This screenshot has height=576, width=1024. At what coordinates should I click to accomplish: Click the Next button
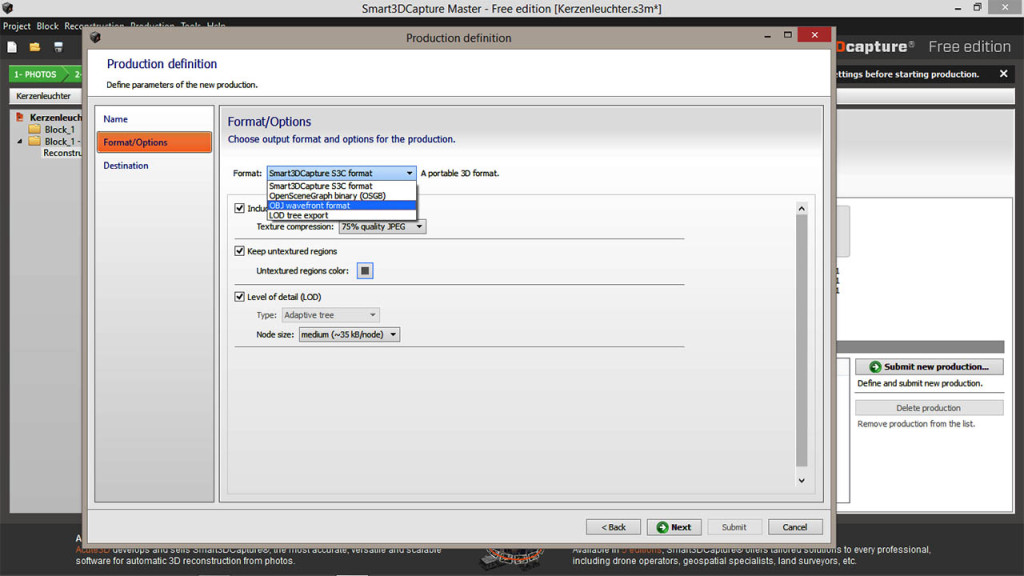(x=674, y=527)
